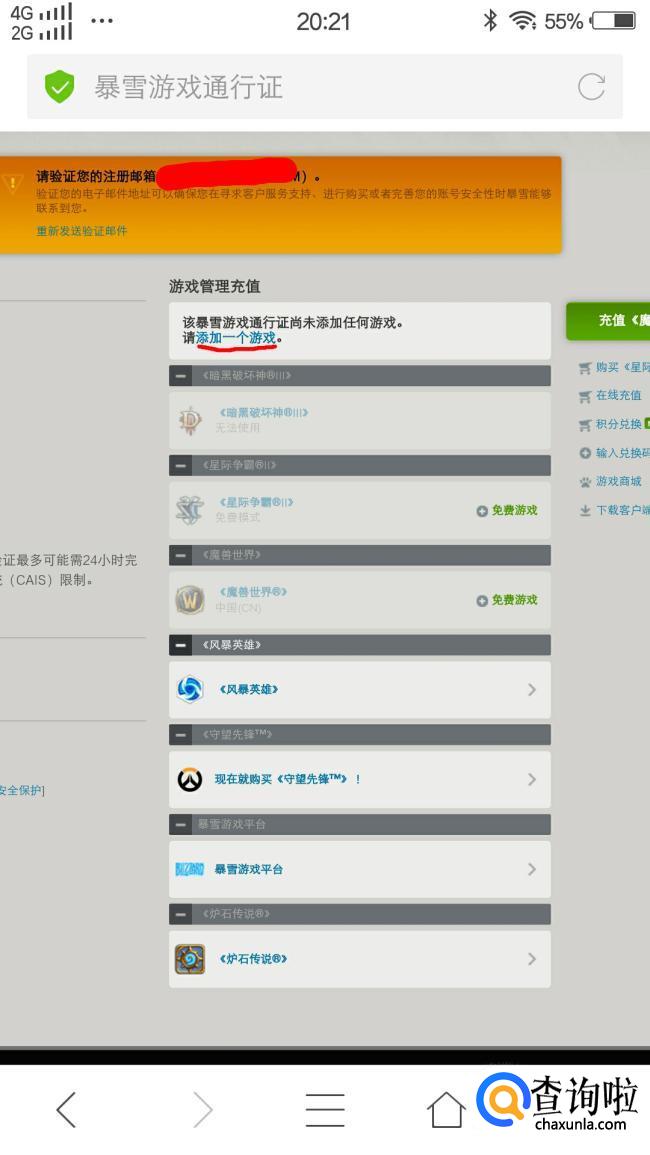The image size is (650, 1155).
Task: Collapse the 《守望先锋™》 section header
Action: click(x=181, y=734)
